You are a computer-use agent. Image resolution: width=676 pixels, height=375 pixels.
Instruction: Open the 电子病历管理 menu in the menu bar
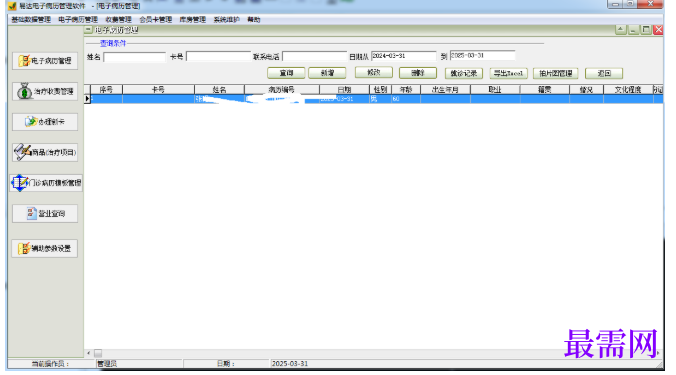point(78,19)
